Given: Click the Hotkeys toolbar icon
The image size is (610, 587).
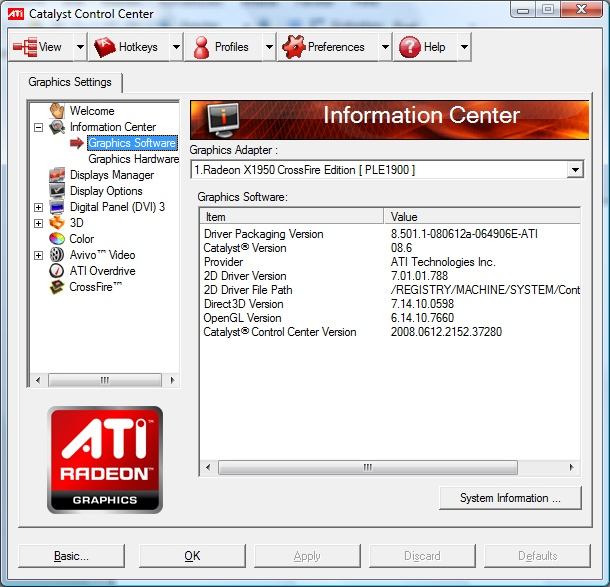Looking at the screenshot, I should [105, 47].
